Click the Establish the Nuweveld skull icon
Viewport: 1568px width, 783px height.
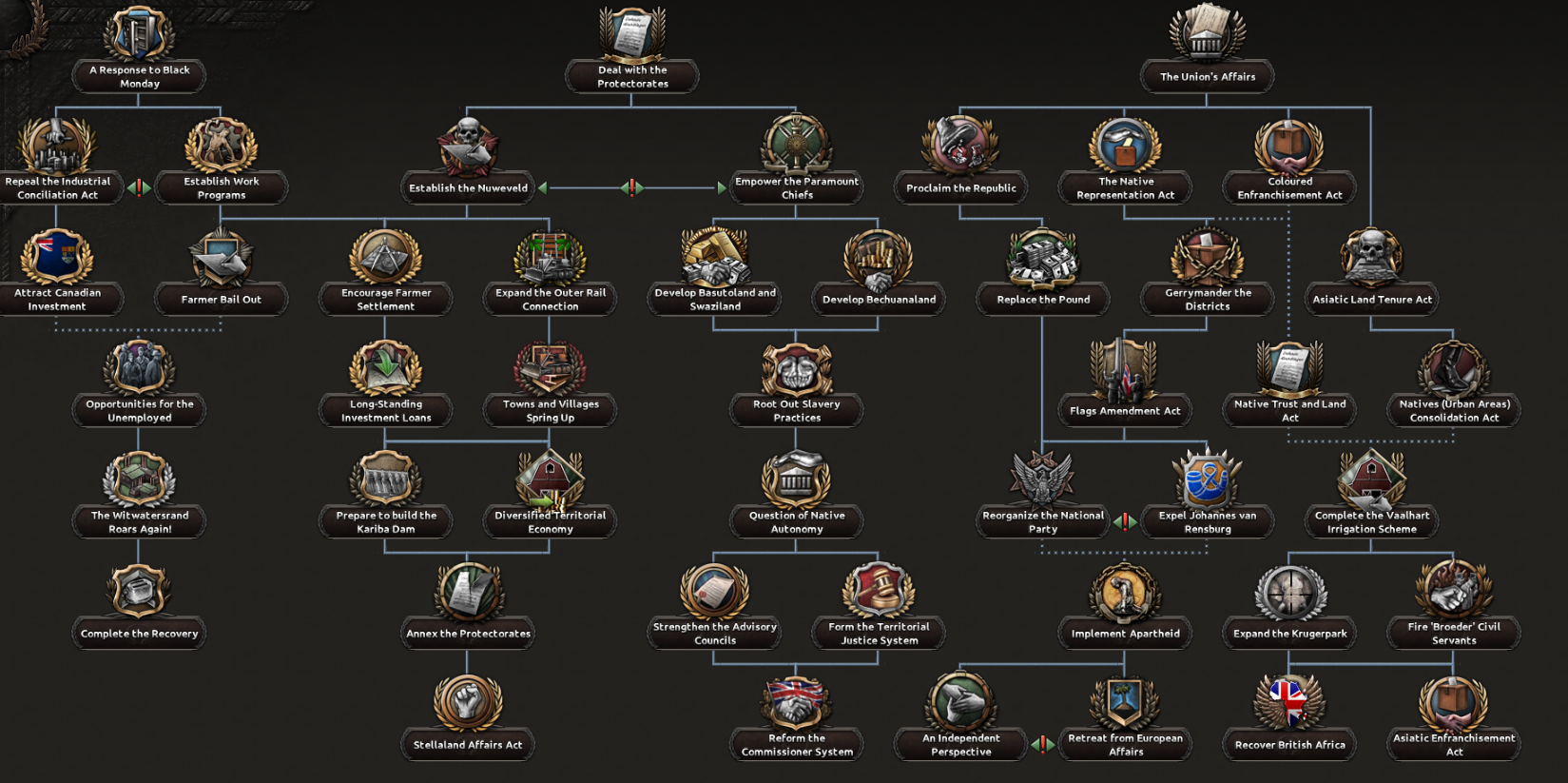pos(467,145)
